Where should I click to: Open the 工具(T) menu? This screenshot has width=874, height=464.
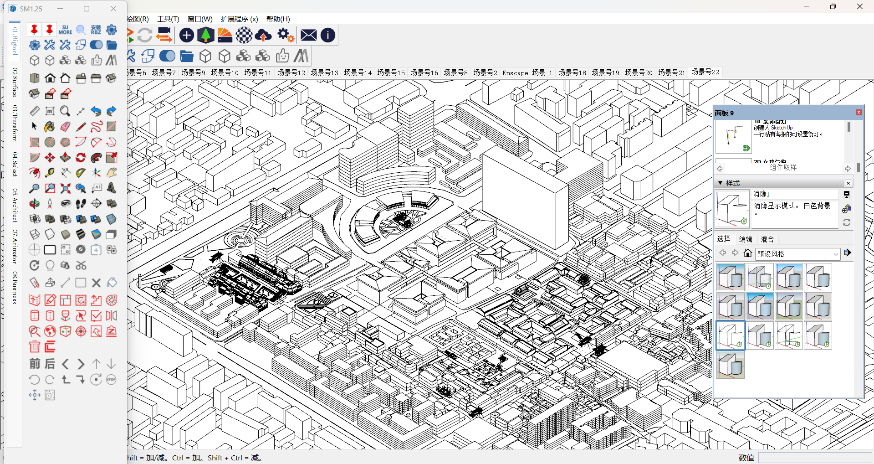[168, 18]
